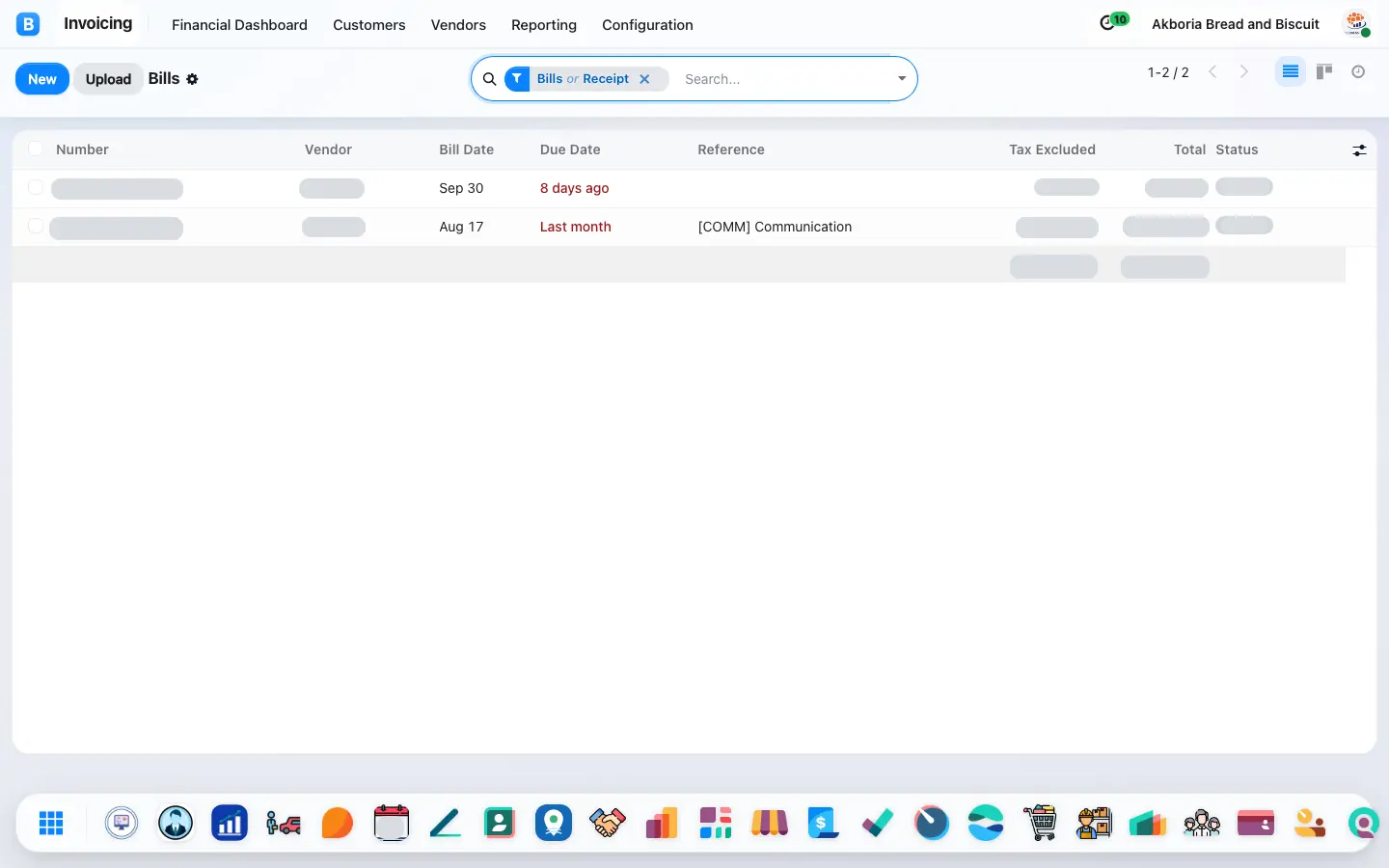
Task: Open the Bills gear actions menu
Action: point(192,79)
